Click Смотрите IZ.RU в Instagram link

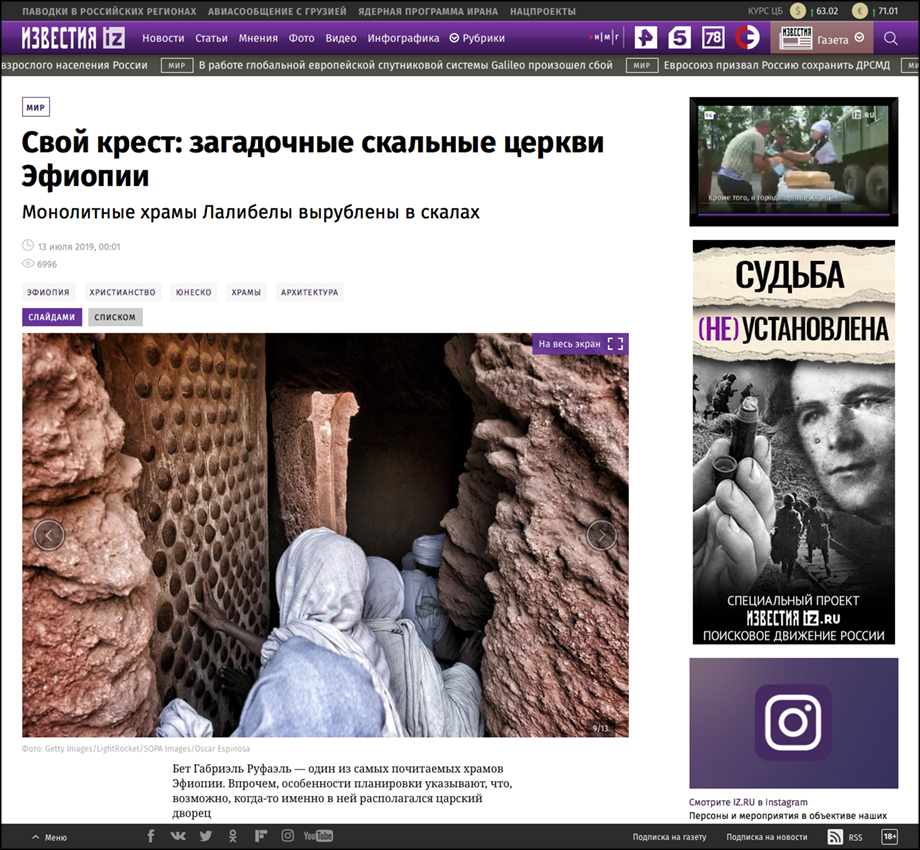click(x=748, y=802)
